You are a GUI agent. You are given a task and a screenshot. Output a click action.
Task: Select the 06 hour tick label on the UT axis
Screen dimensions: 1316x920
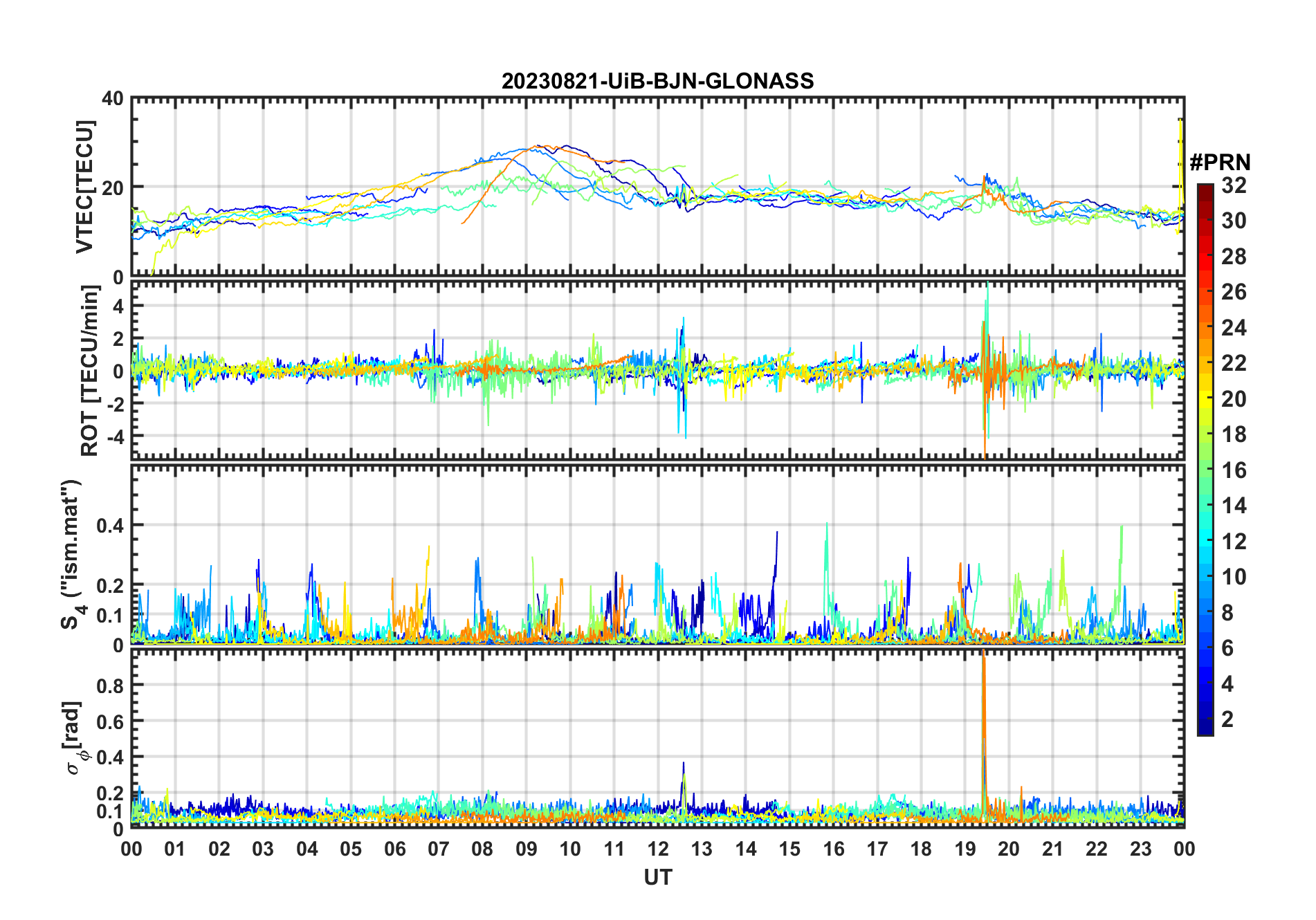coord(394,849)
